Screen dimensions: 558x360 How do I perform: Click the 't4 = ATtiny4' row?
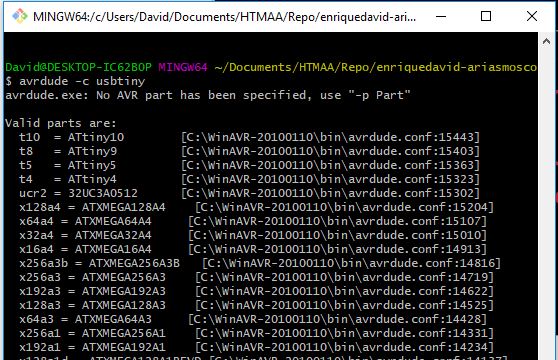tap(249, 179)
